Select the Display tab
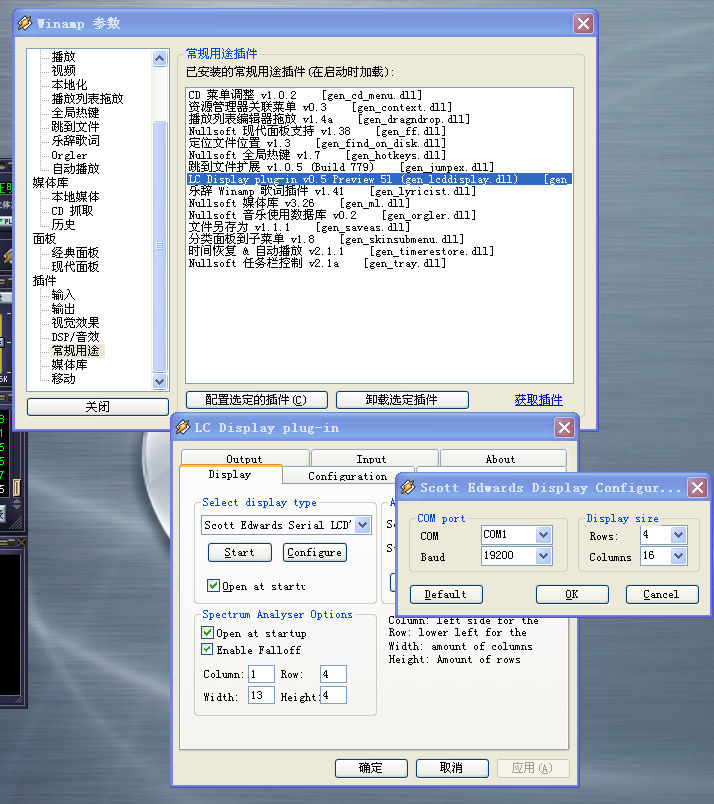 tap(230, 474)
